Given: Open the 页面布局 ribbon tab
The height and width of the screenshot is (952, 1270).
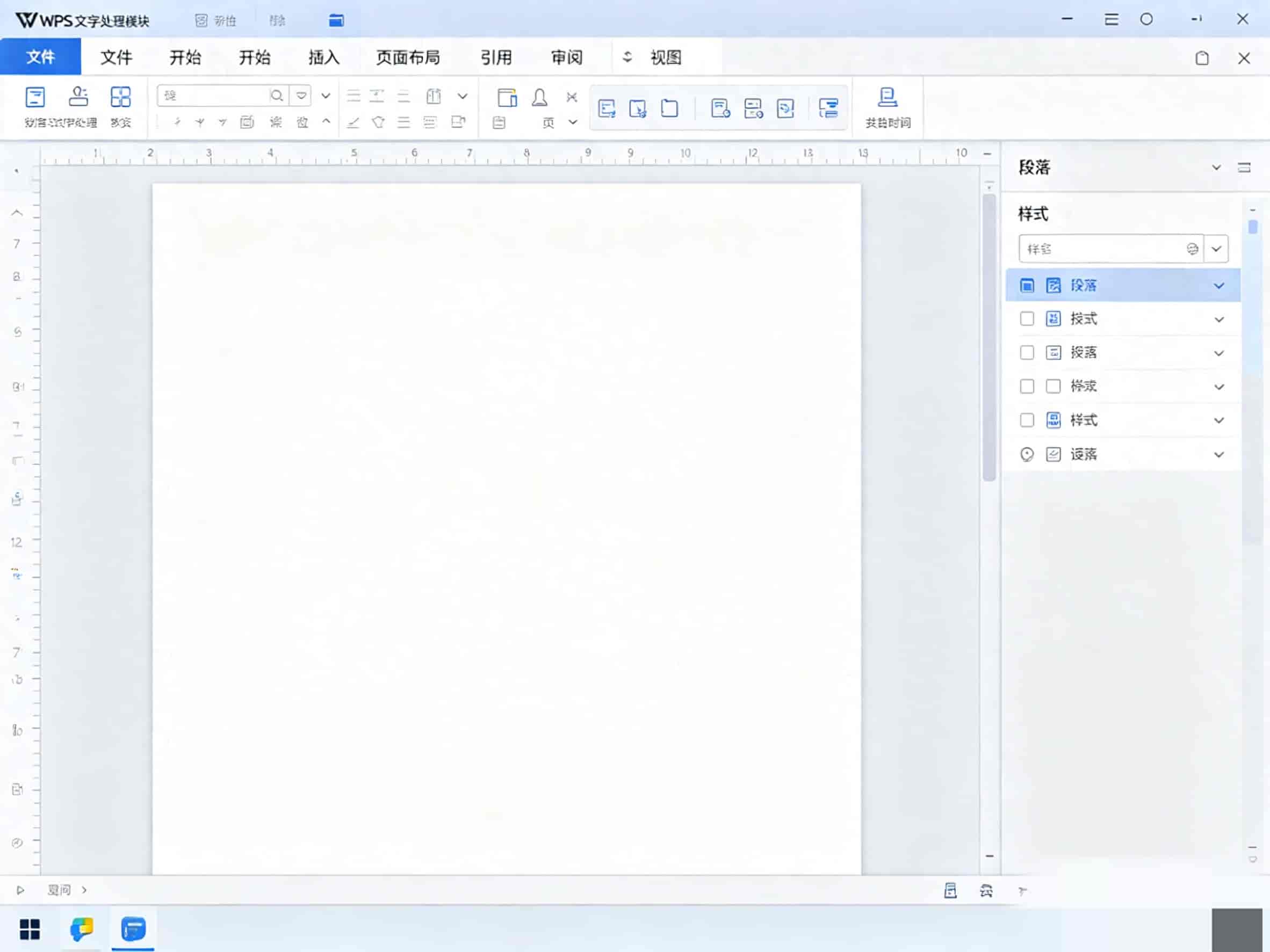Looking at the screenshot, I should [408, 57].
